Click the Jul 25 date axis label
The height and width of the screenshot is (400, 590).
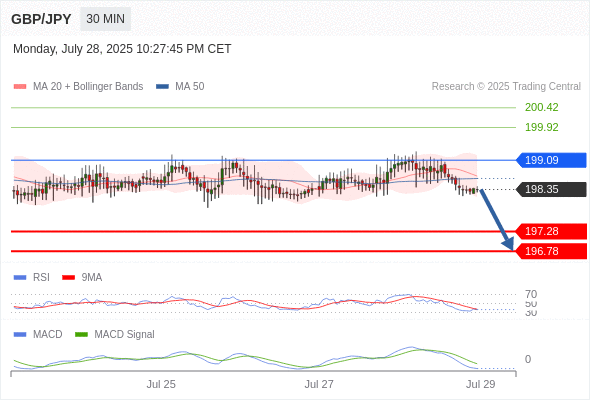[x=161, y=384]
